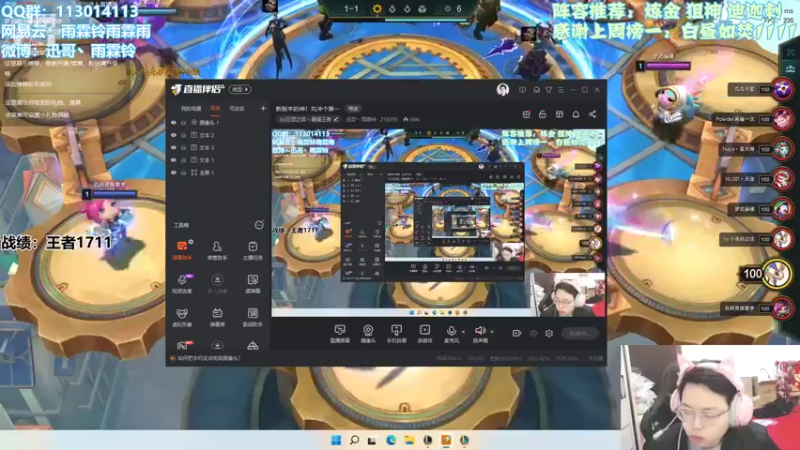Open settings gear on 弹幕助手 tool
The width and height of the screenshot is (800, 450).
[x=191, y=241]
